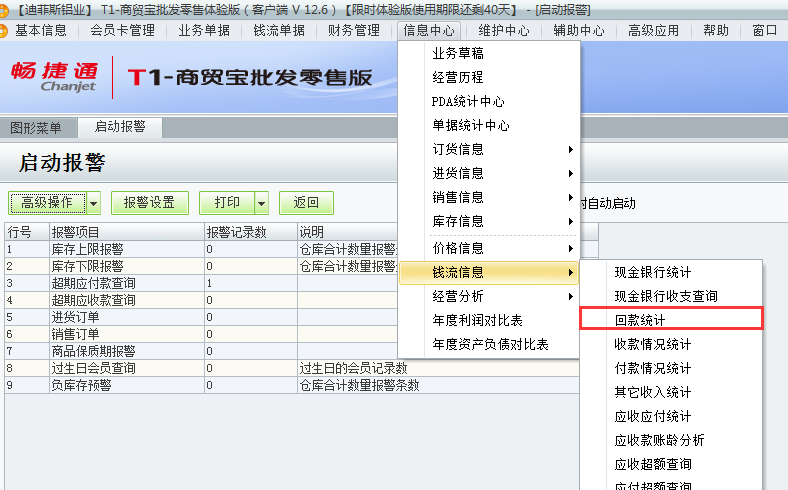Screen dimensions: 788x490
Task: Open the 维护中心 menu
Action: tap(504, 31)
